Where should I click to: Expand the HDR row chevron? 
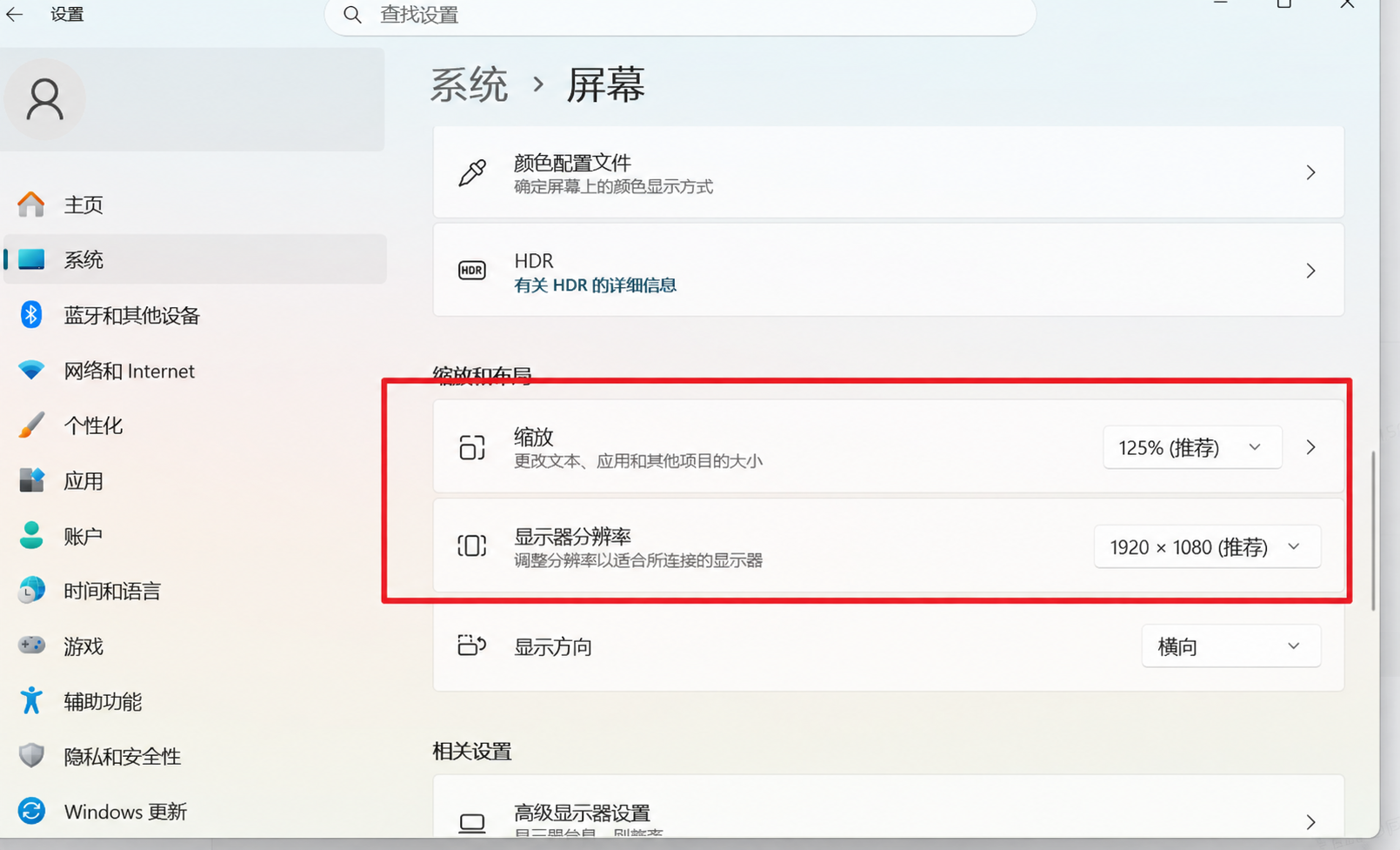point(1310,271)
